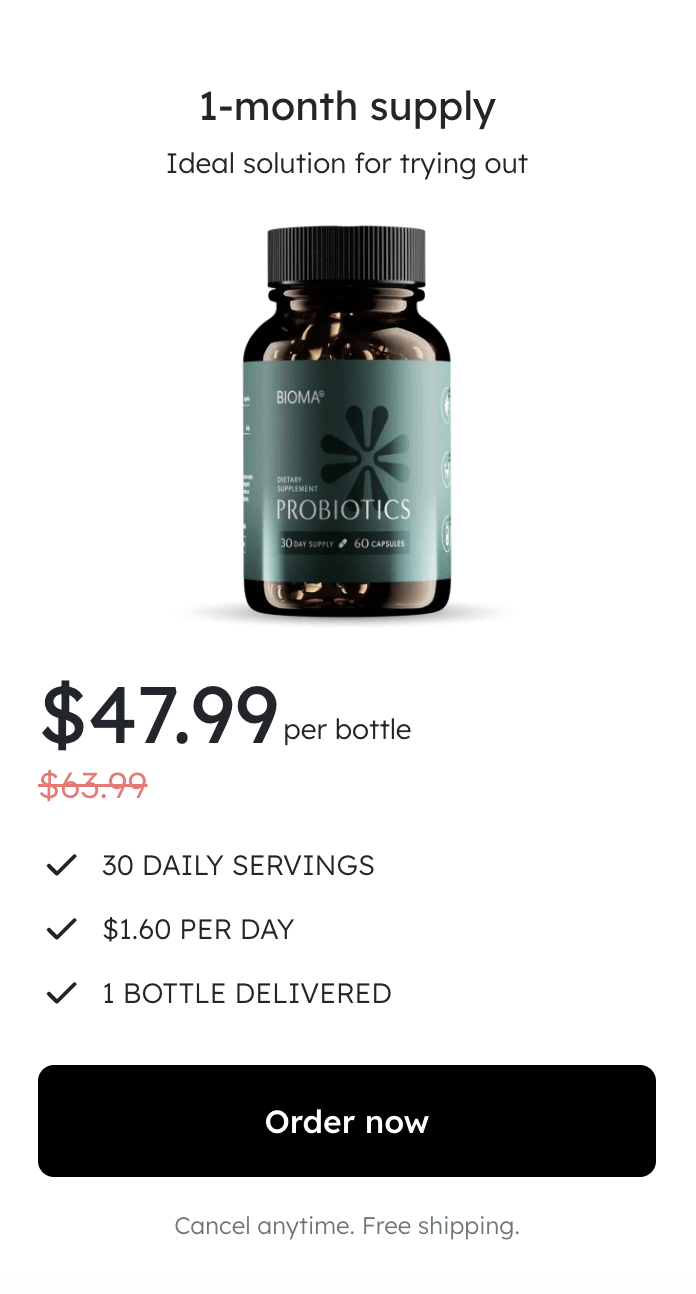Click the checkmark beside 30 Daily Servings
Image resolution: width=696 pixels, height=1294 pixels.
coord(62,865)
